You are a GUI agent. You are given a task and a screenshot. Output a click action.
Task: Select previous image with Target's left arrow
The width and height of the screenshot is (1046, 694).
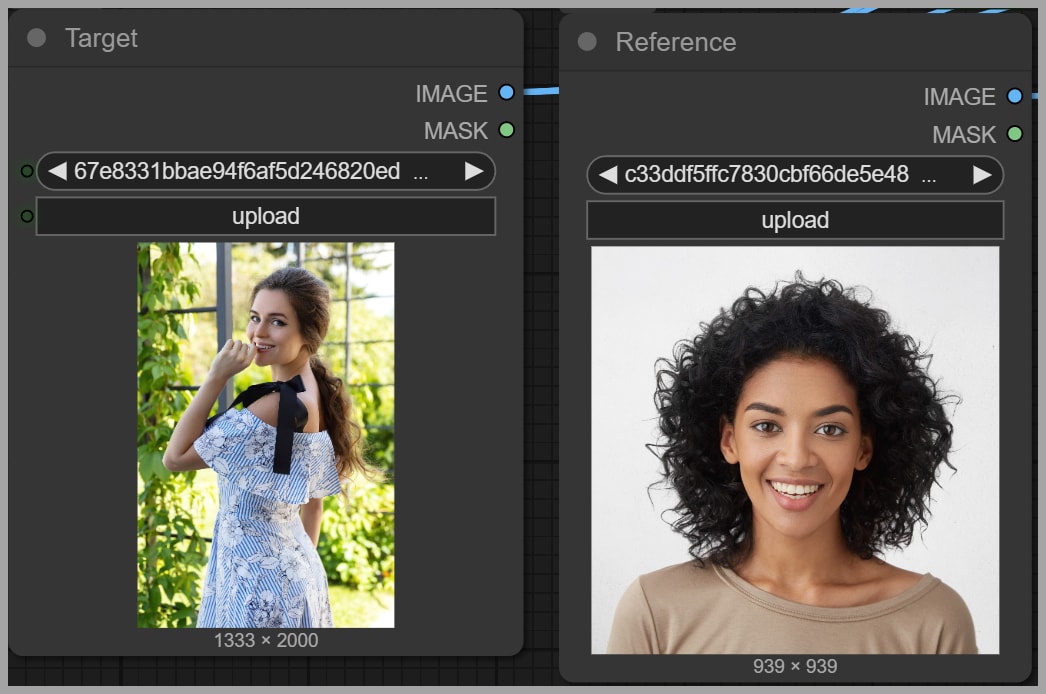(57, 171)
